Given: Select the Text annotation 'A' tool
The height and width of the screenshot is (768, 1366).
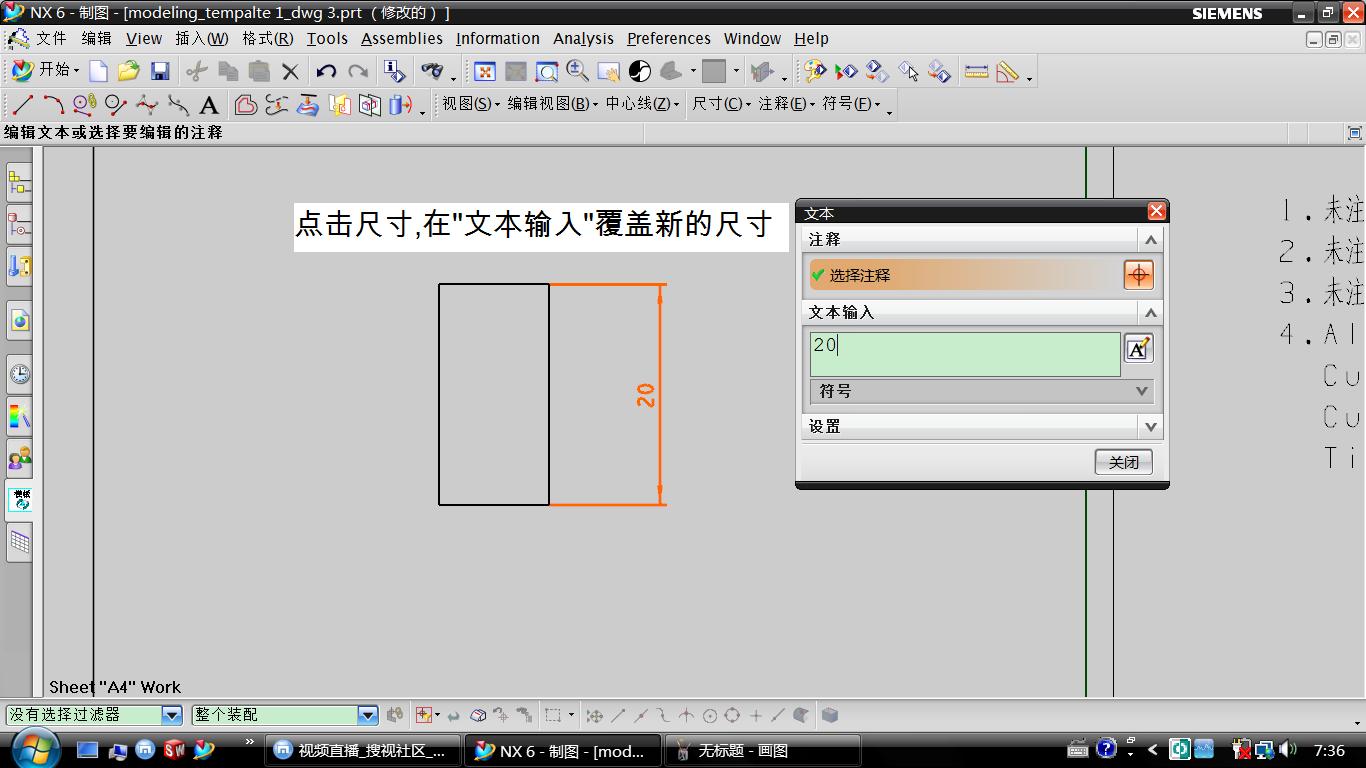Looking at the screenshot, I should [x=209, y=105].
